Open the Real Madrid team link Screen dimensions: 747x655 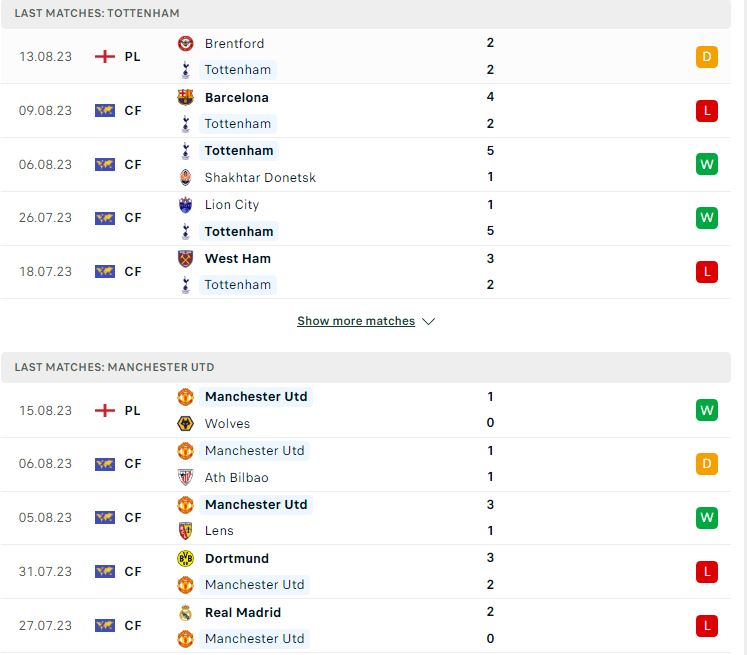click(x=243, y=612)
